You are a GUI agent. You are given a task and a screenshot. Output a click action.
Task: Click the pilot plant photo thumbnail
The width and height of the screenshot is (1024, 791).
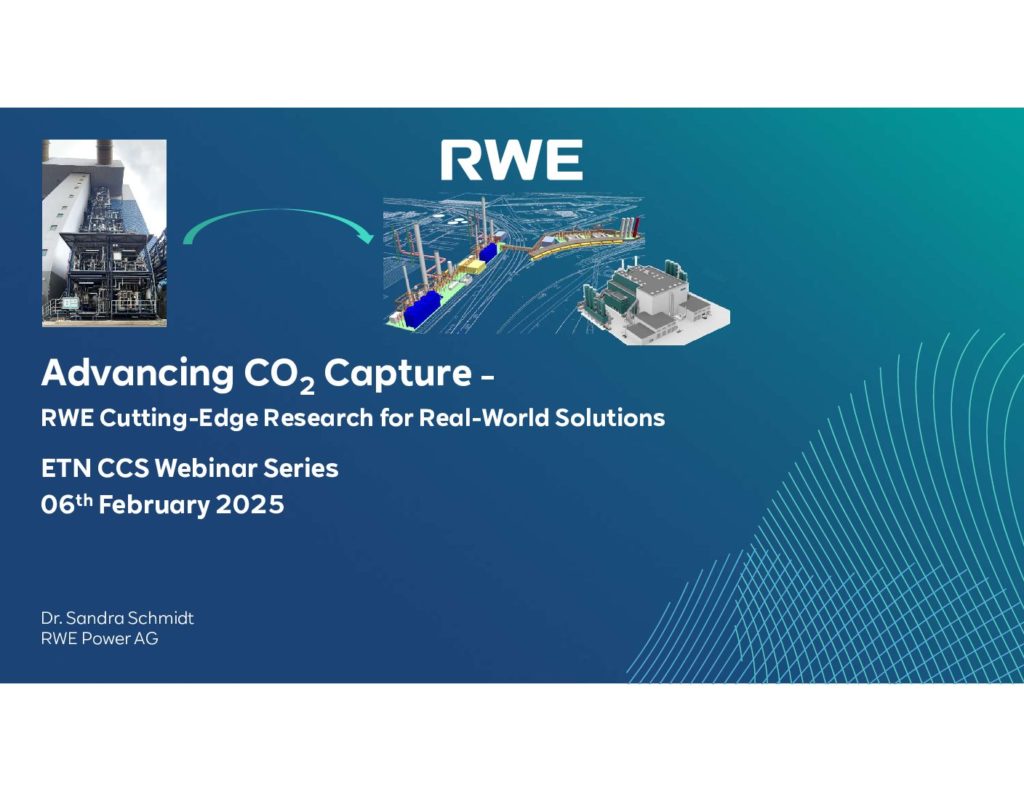(x=104, y=233)
